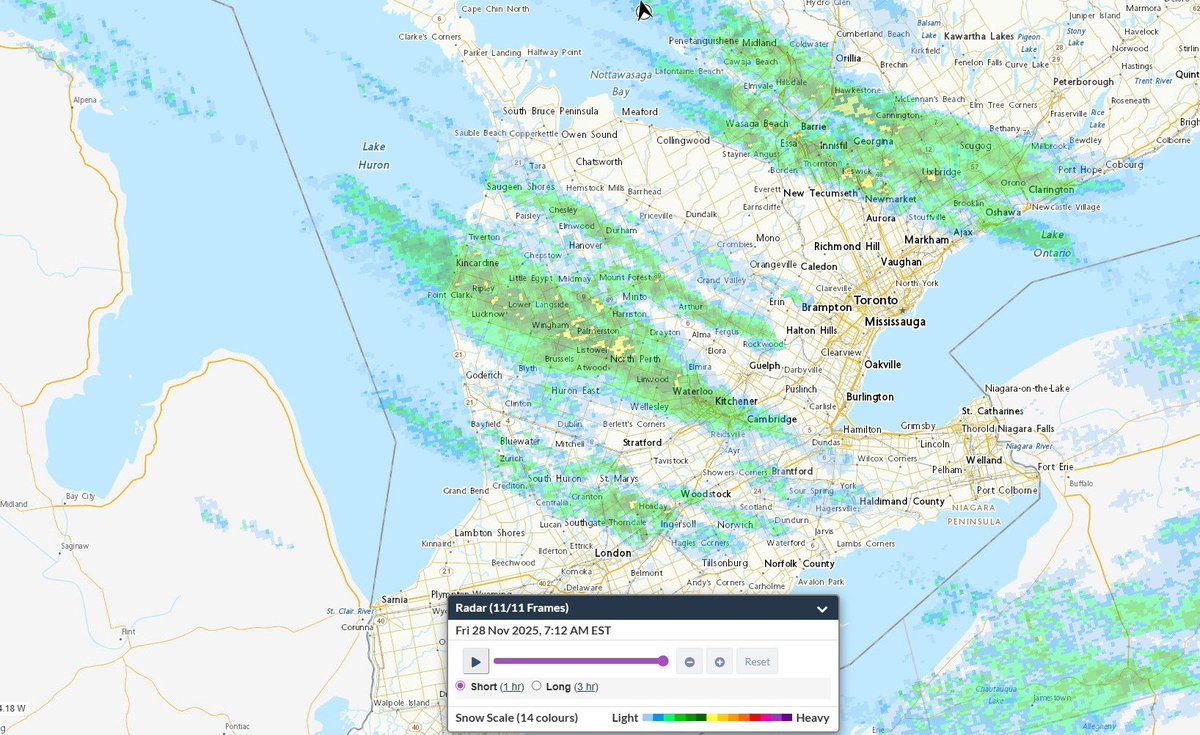This screenshot has height=735, width=1200.
Task: Click the Niagara Falls map label
Action: click(1026, 428)
